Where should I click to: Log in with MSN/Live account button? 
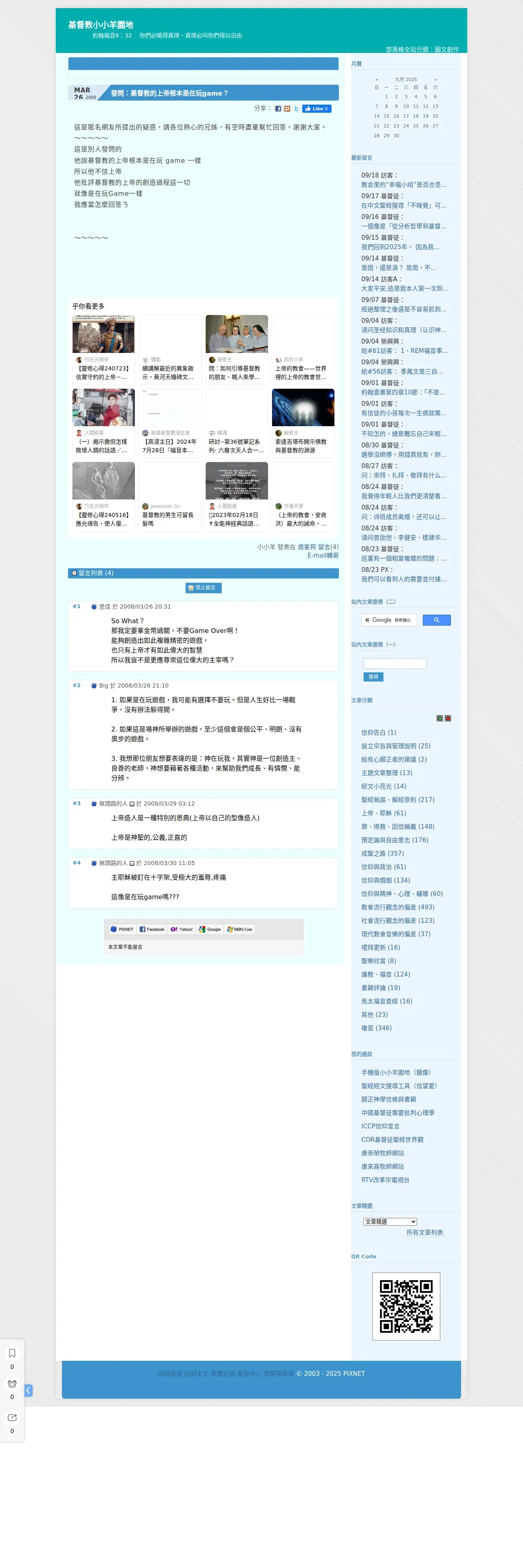(x=240, y=929)
